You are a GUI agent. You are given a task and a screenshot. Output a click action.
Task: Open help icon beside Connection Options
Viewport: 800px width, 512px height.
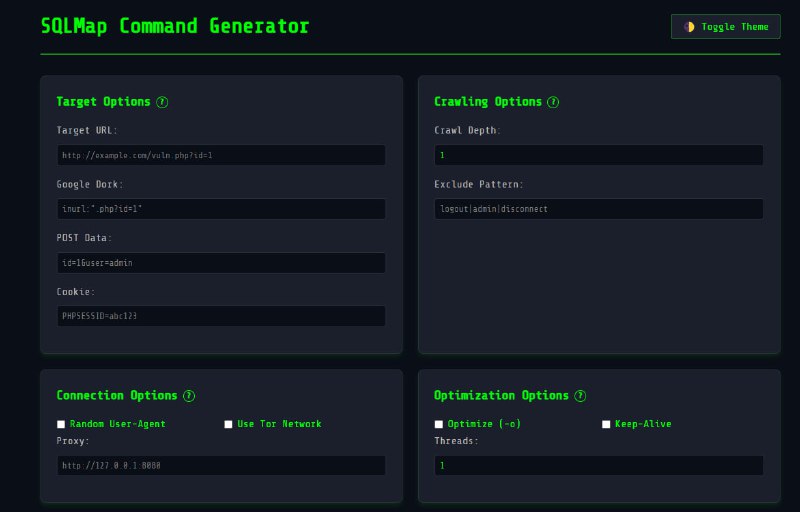click(x=189, y=396)
